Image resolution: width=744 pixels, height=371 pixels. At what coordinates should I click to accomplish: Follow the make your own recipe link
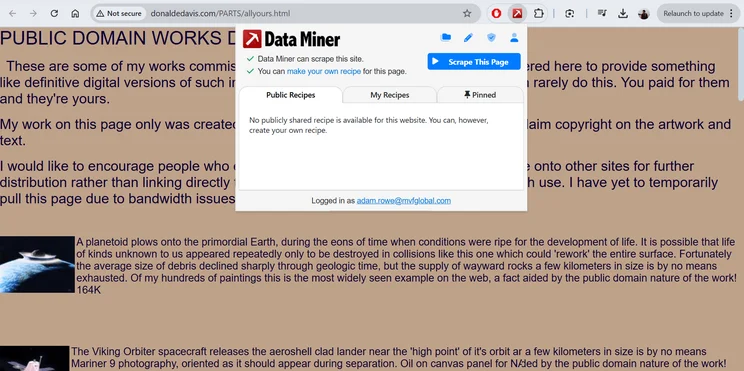tap(324, 72)
